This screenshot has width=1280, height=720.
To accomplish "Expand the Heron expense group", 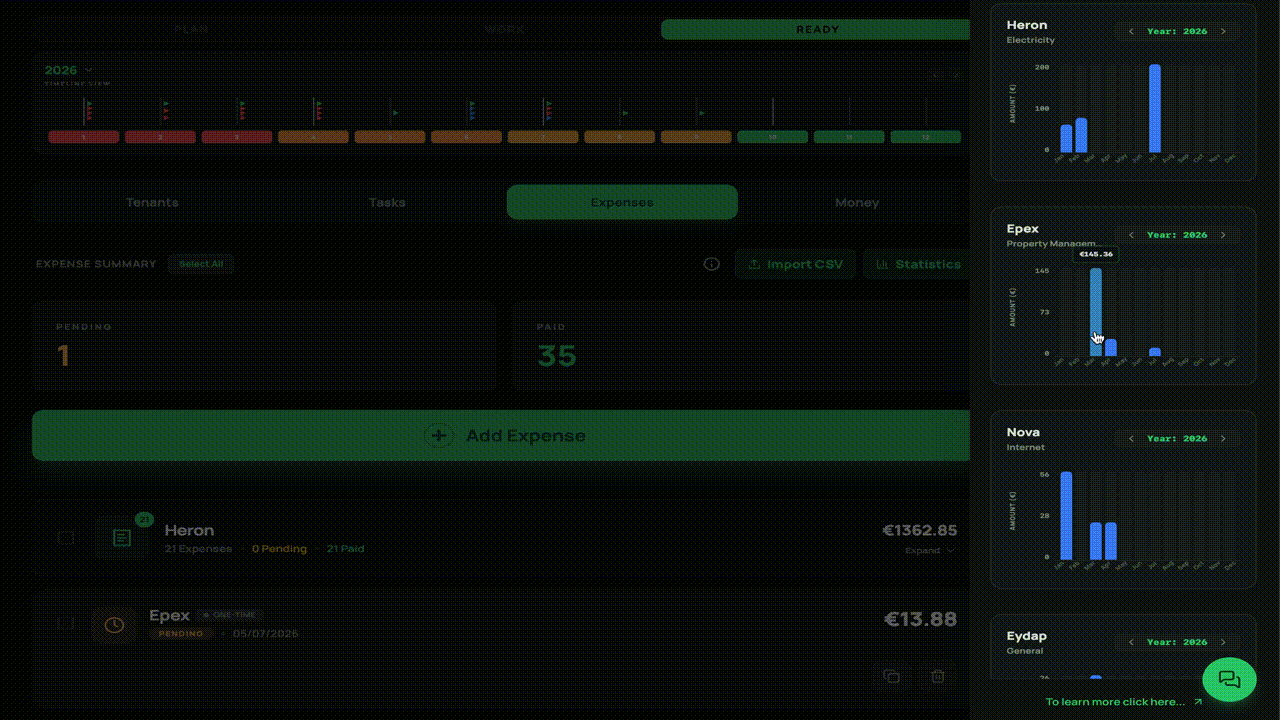I will click(x=930, y=550).
